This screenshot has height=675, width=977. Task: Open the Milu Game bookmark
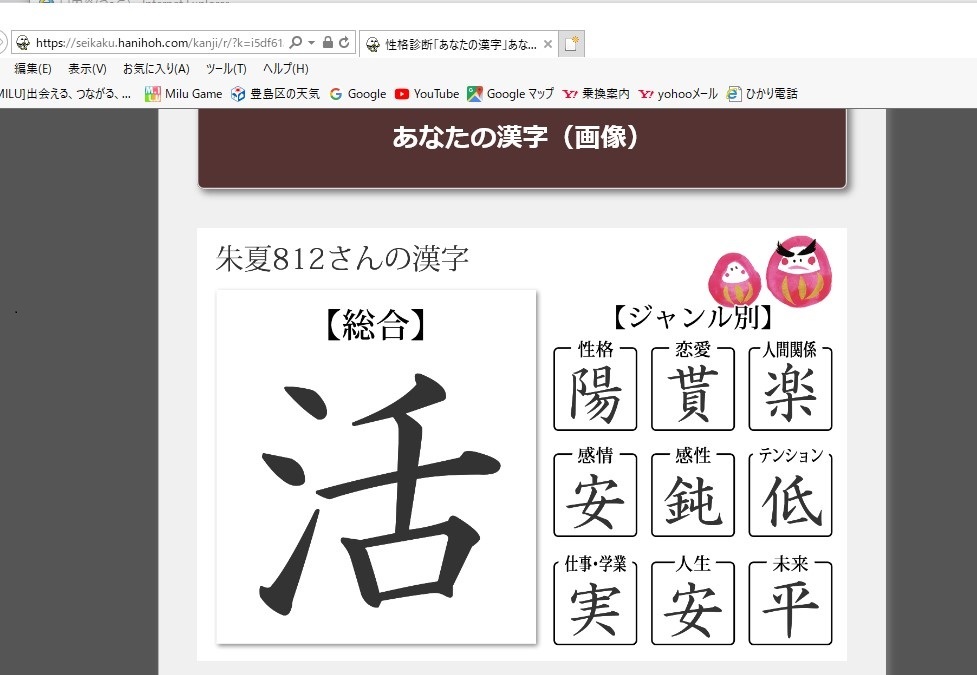[184, 94]
